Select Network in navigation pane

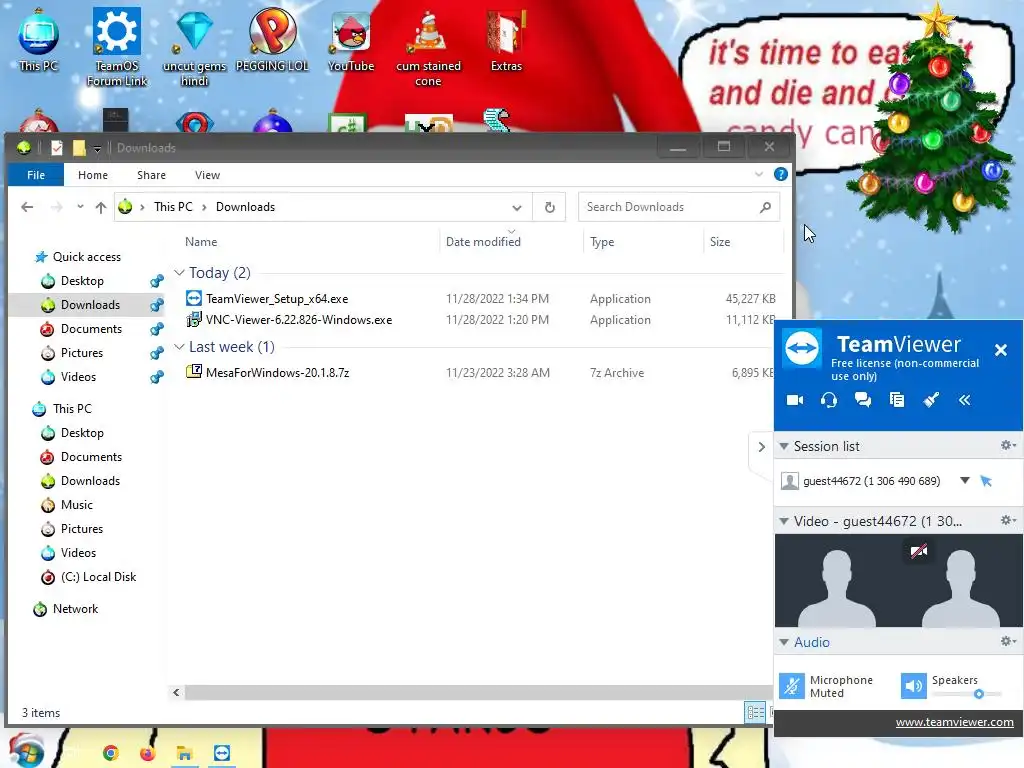75,609
